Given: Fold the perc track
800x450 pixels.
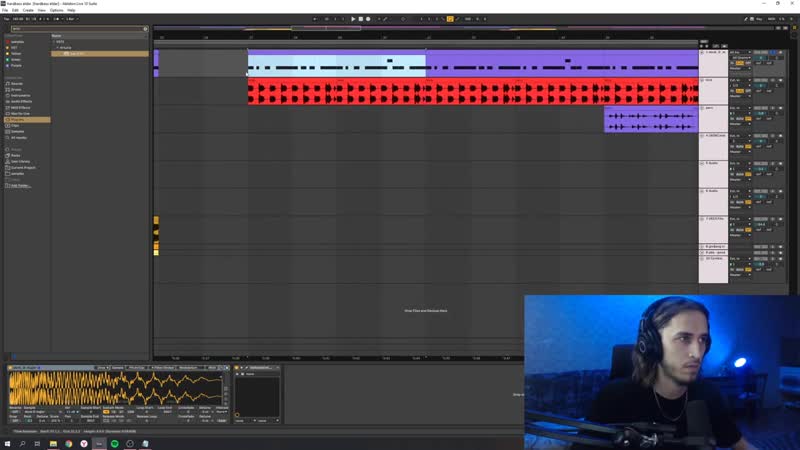Looking at the screenshot, I should [x=702, y=108].
